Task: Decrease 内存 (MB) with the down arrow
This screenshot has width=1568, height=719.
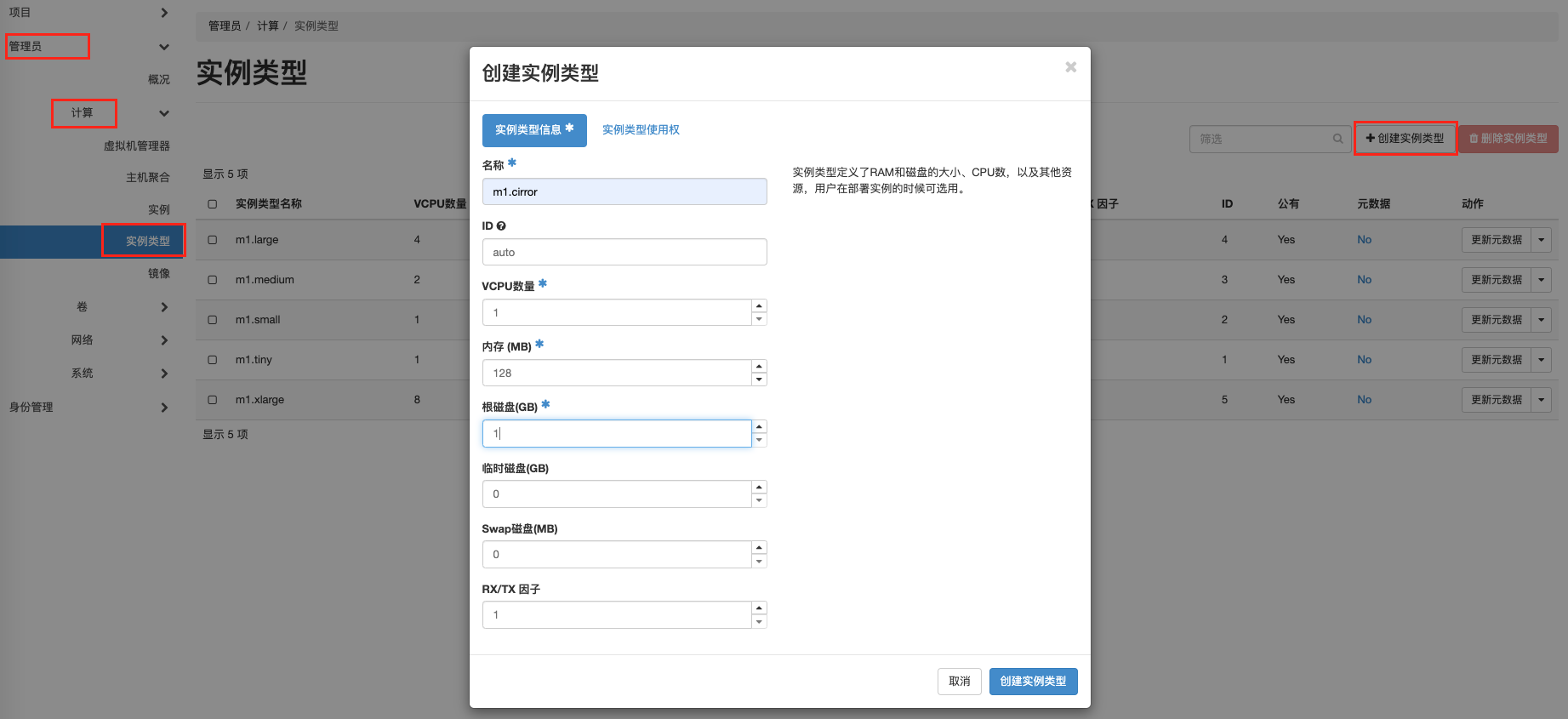Action: click(x=759, y=379)
